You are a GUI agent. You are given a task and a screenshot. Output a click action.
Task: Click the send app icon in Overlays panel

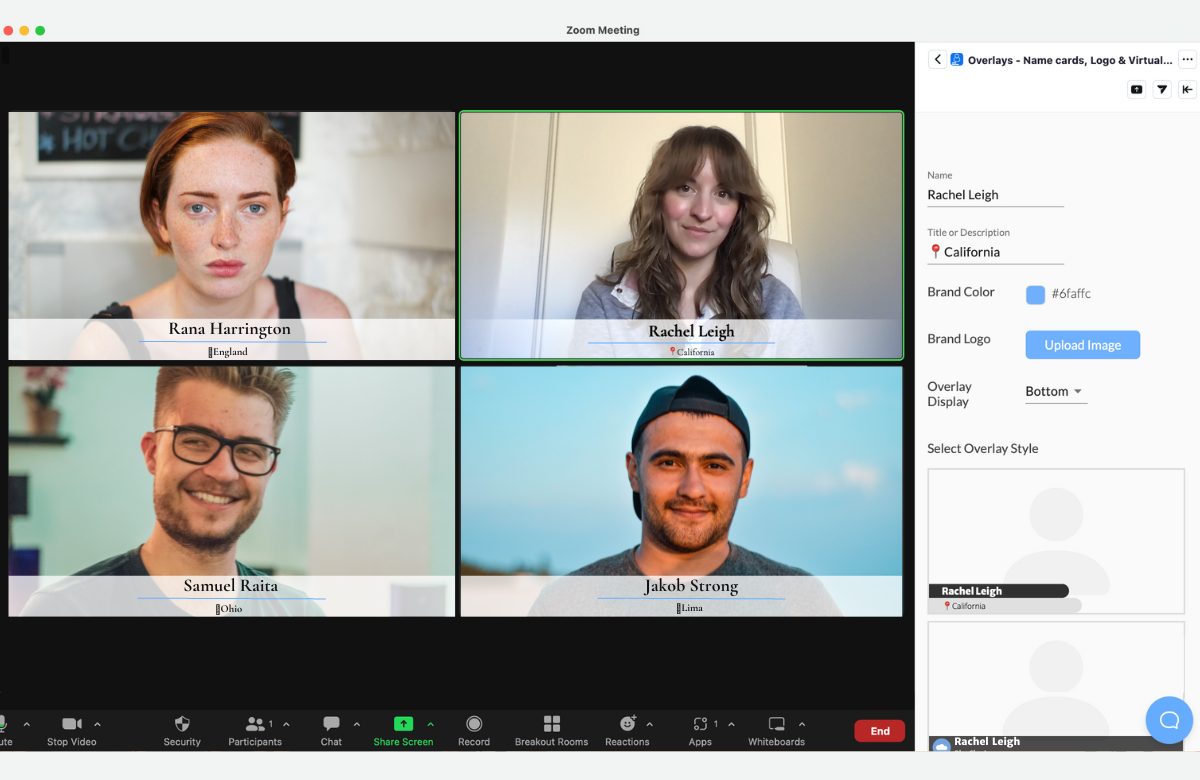click(1162, 89)
